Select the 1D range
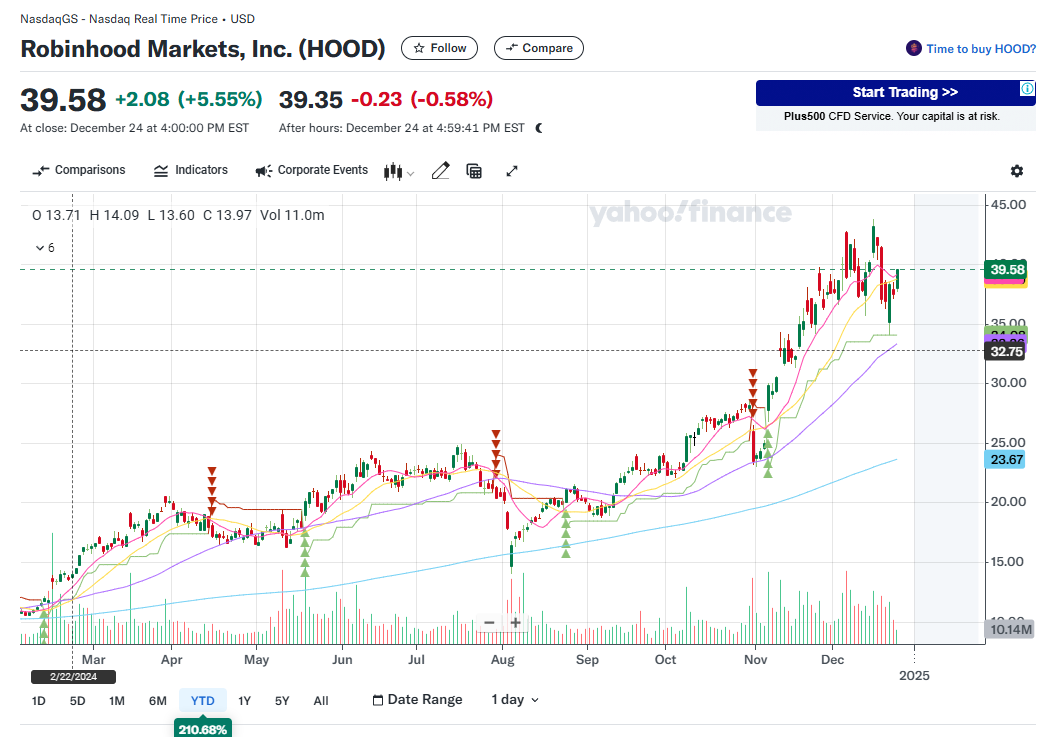Image resolution: width=1042 pixels, height=737 pixels. pos(39,700)
